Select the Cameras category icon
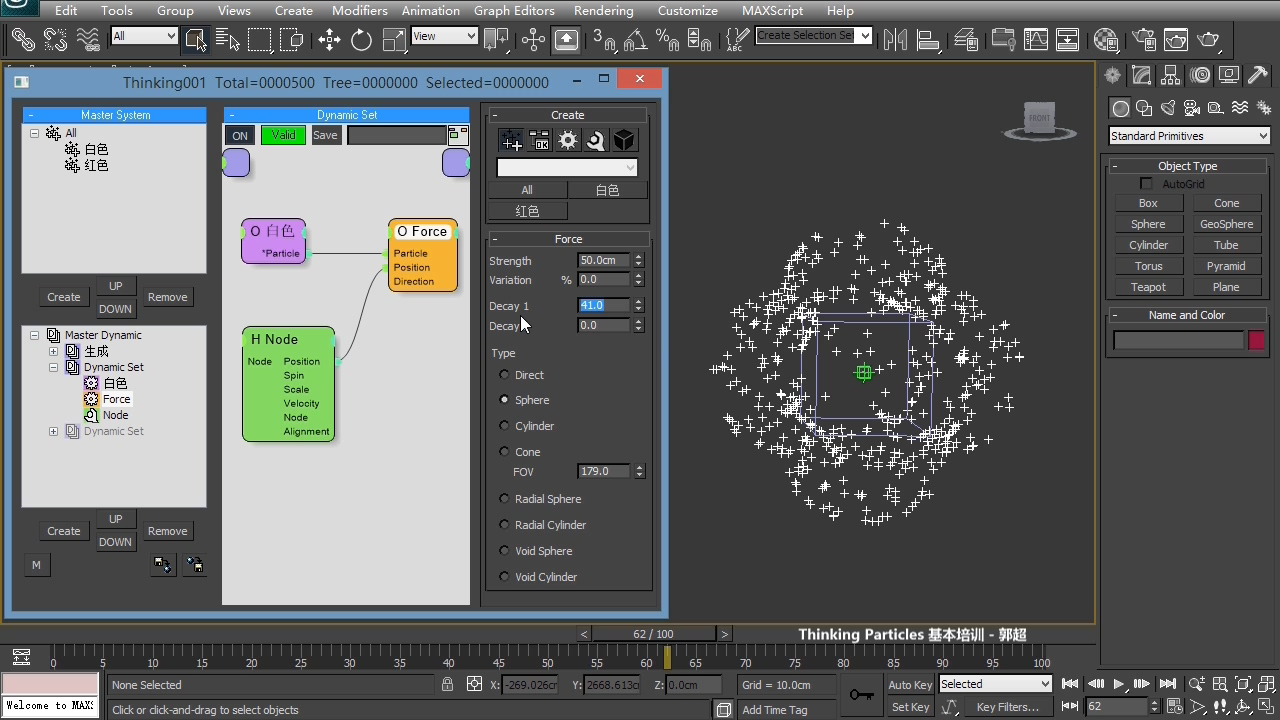This screenshot has width=1280, height=720. (1192, 108)
